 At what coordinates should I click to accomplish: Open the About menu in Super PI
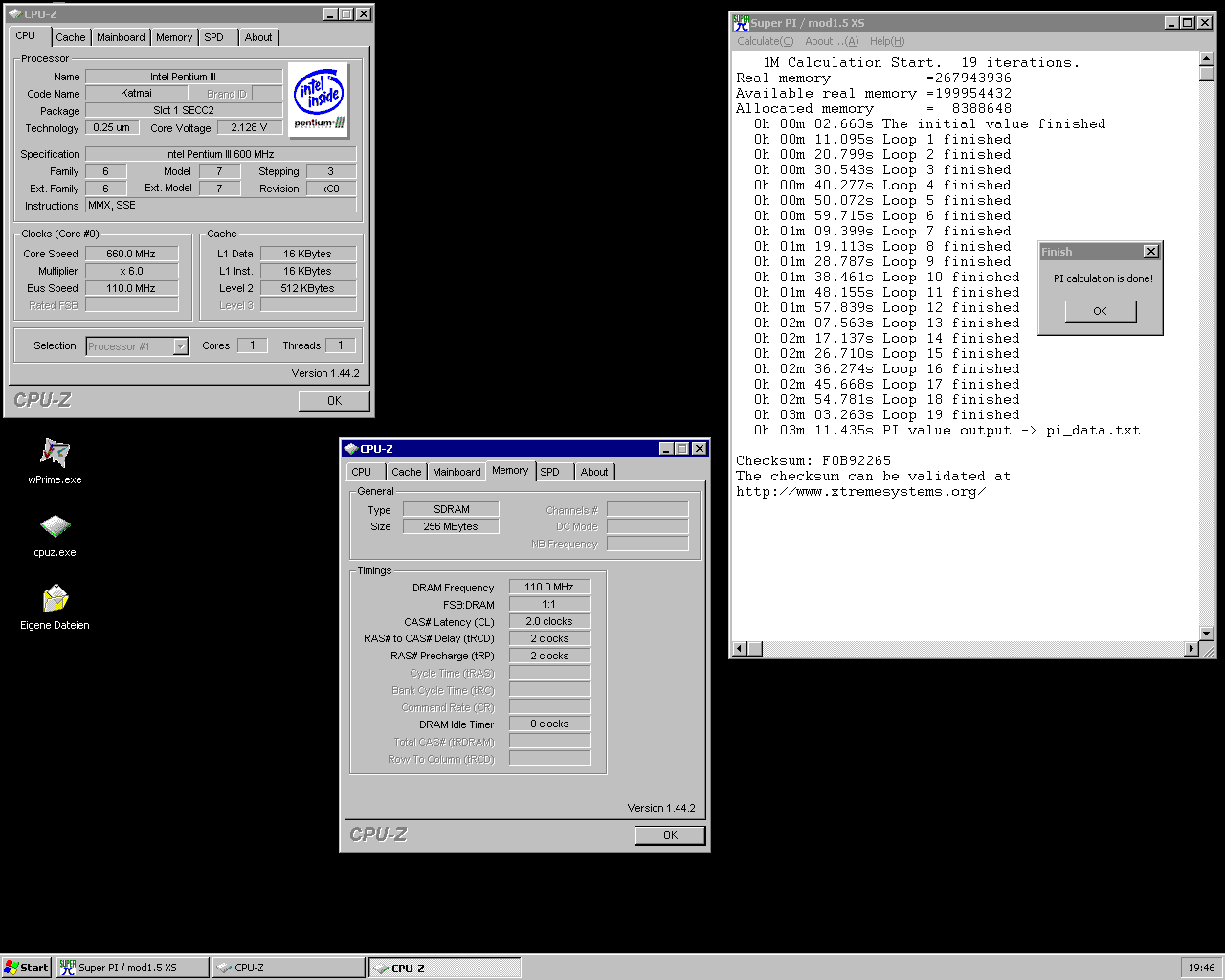[832, 41]
